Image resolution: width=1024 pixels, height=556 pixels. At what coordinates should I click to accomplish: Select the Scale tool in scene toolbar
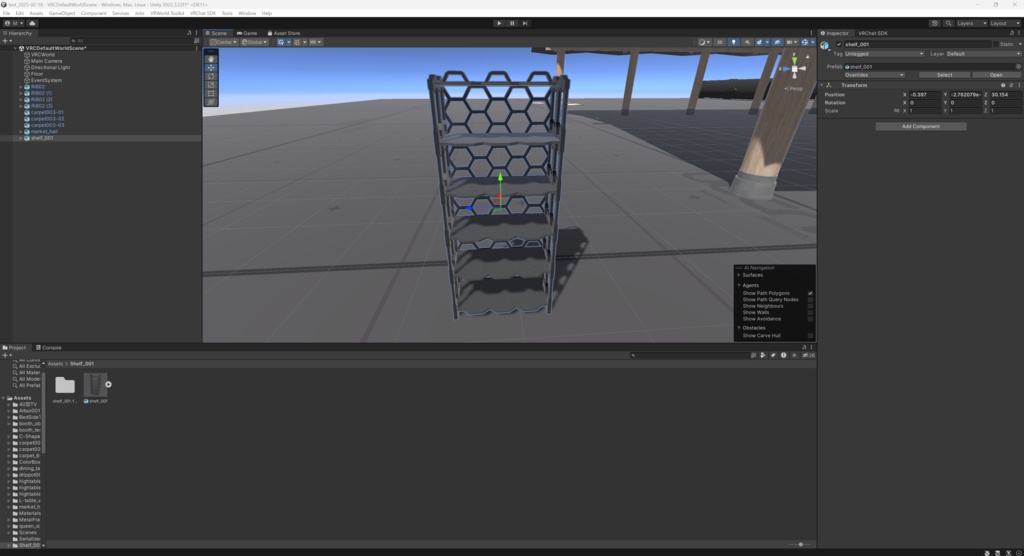[x=211, y=85]
